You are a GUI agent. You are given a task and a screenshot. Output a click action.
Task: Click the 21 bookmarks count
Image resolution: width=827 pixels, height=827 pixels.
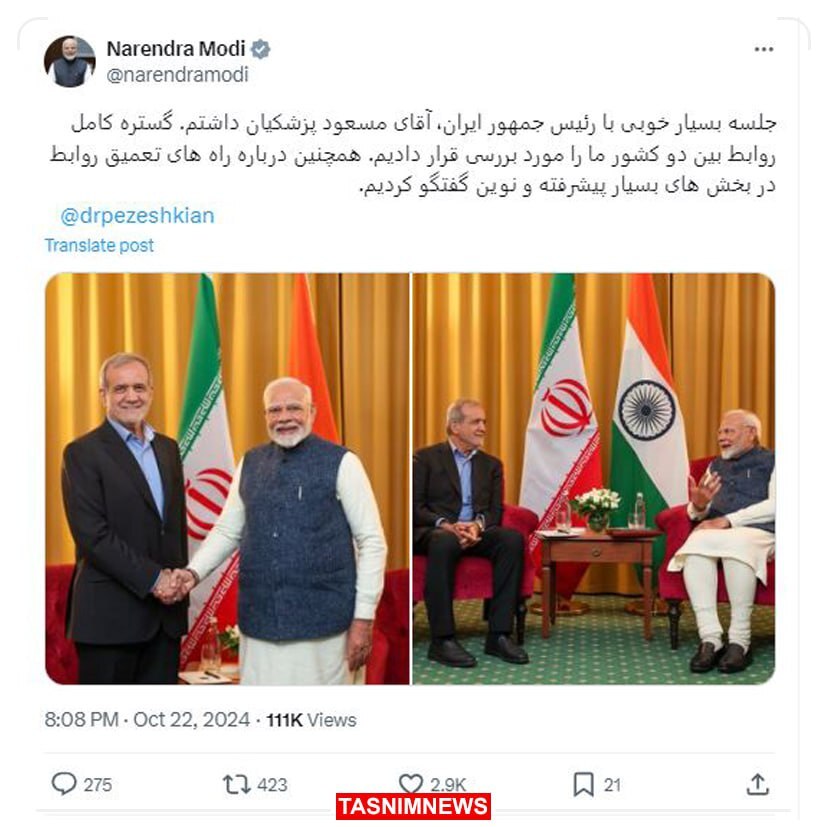[x=612, y=785]
